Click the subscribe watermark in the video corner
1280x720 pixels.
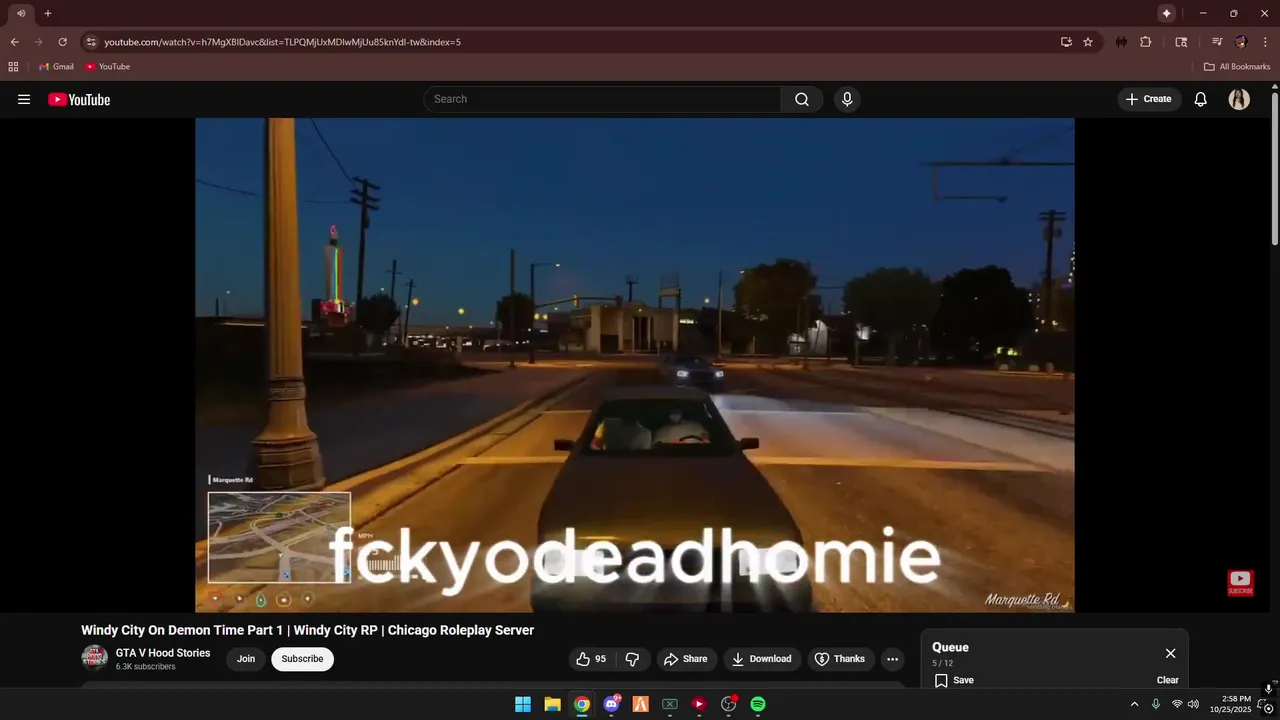[1240, 582]
